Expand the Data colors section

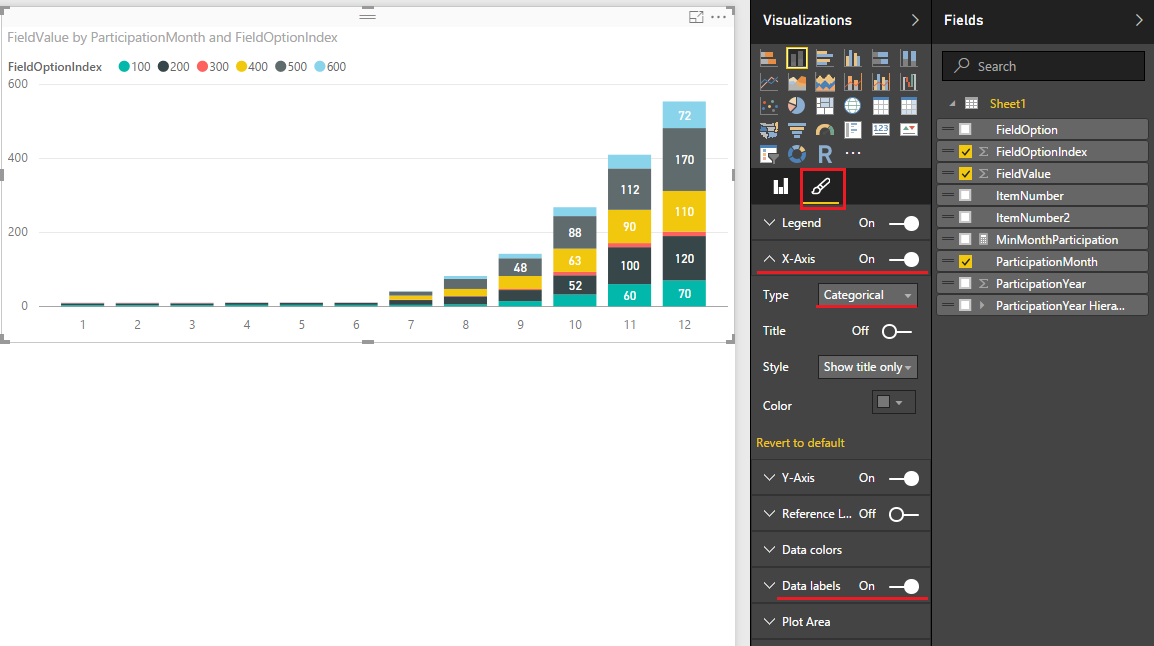770,550
